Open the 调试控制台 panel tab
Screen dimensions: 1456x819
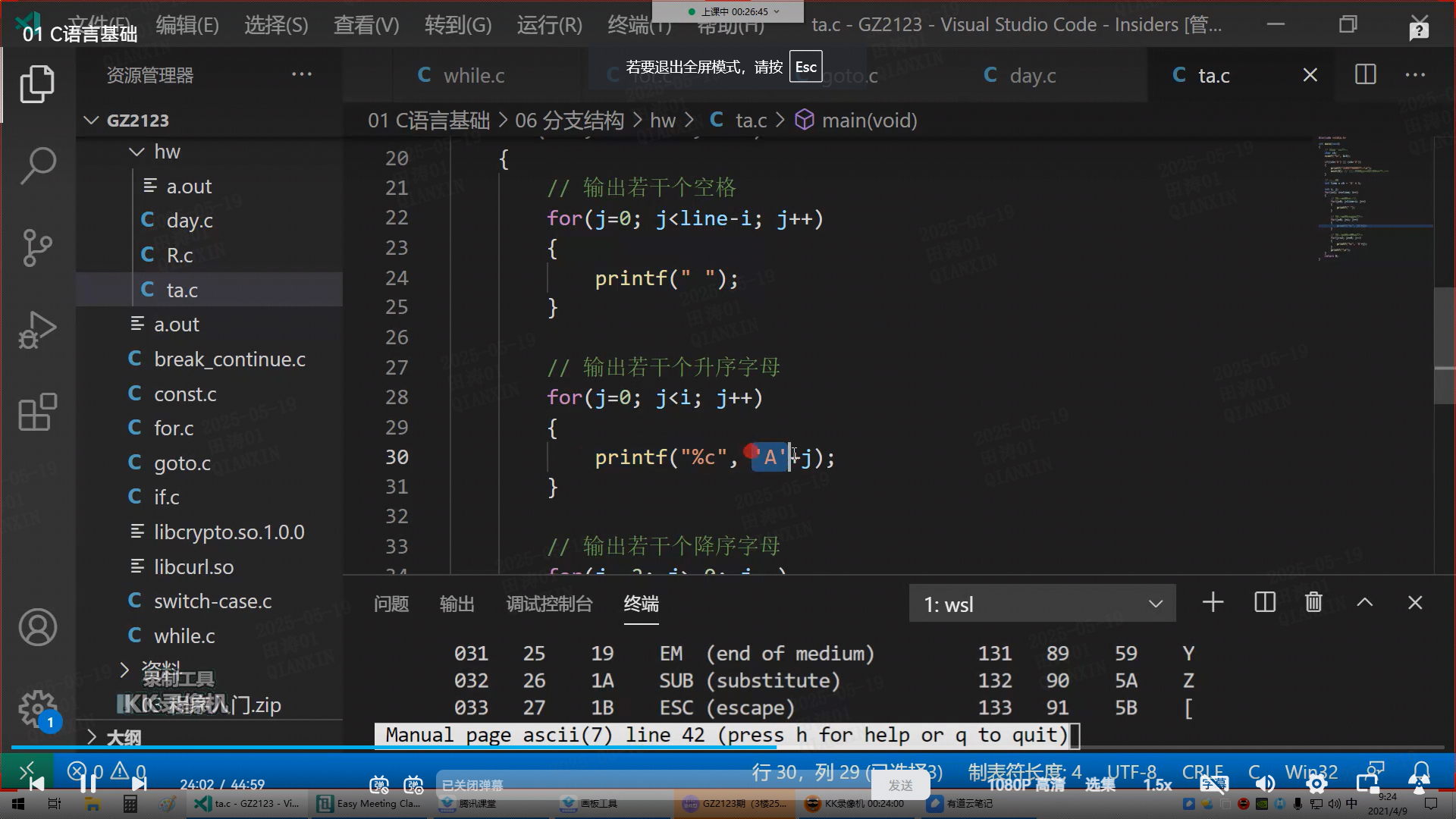point(549,604)
